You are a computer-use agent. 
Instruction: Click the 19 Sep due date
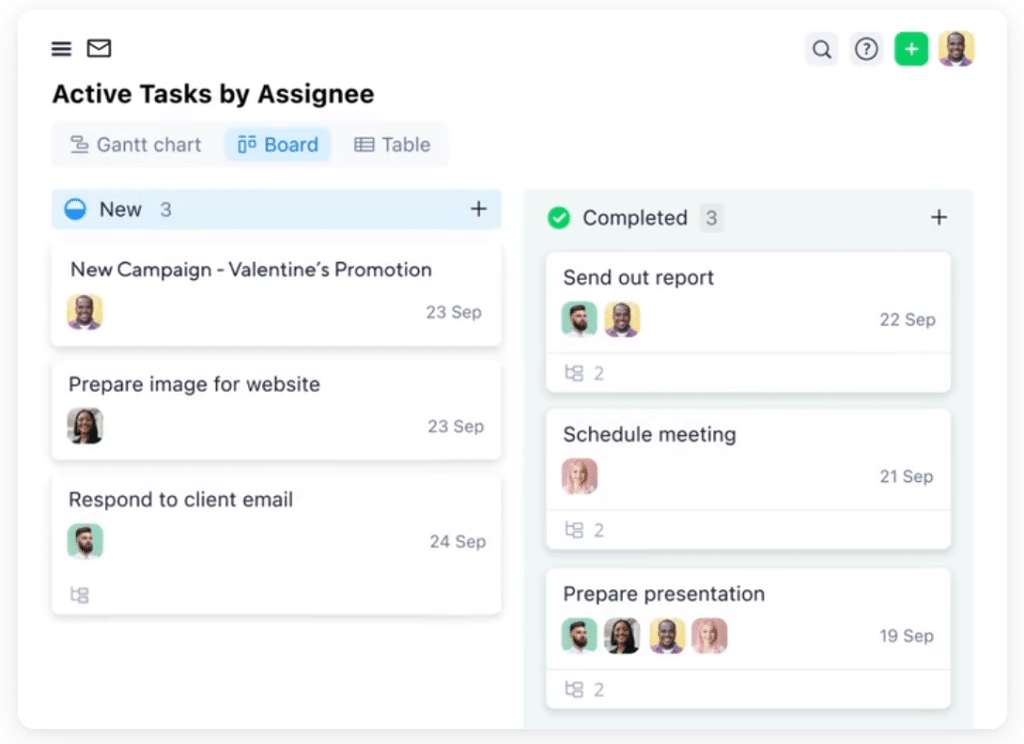(x=906, y=636)
